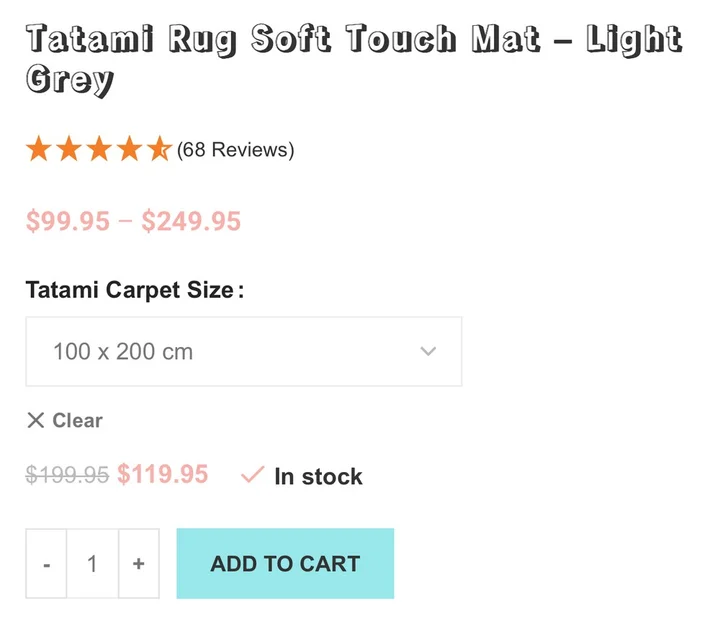Click the $119.95 sale price
720x642 pixels.
click(162, 474)
